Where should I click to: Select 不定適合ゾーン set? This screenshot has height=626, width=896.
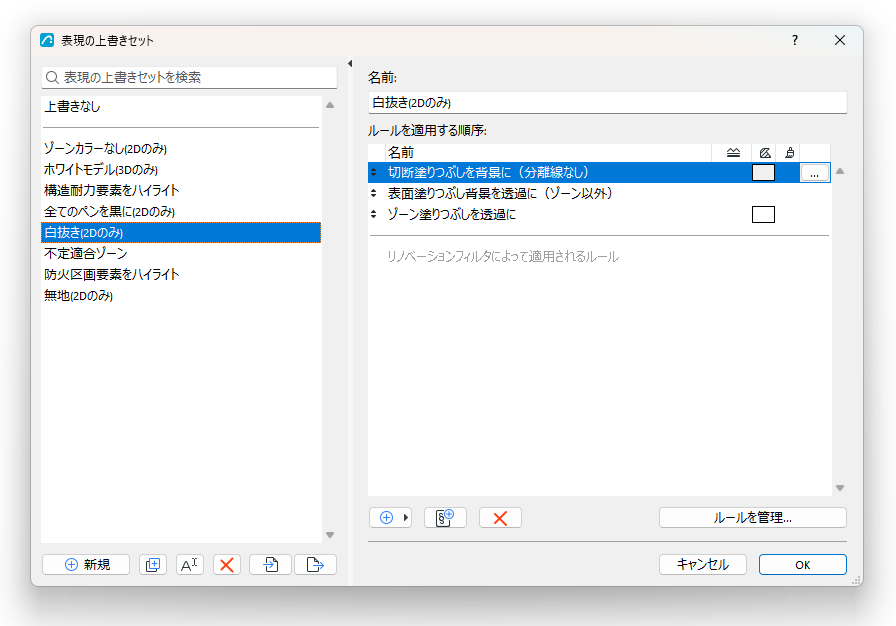(181, 254)
